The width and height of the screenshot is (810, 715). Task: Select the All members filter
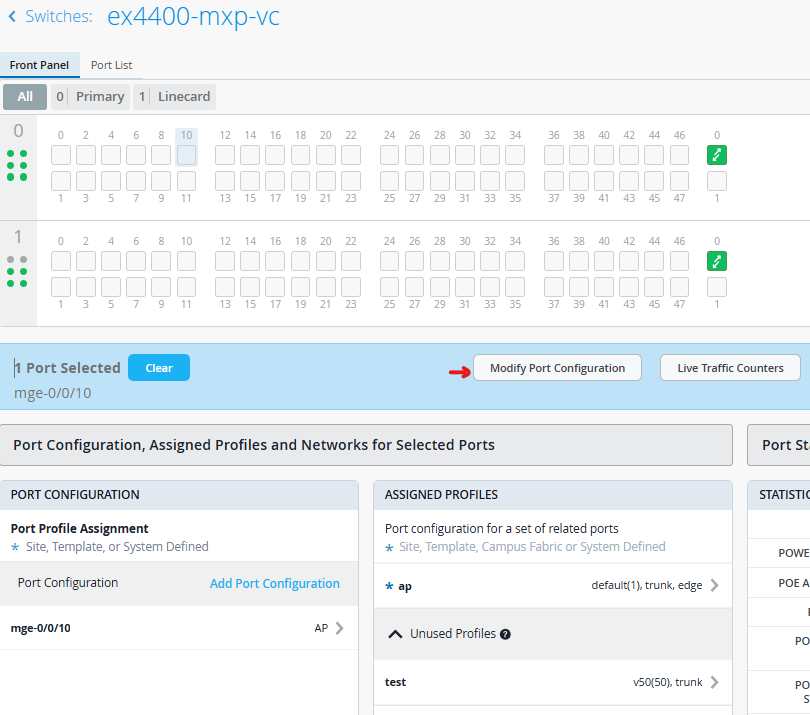pyautogui.click(x=25, y=97)
